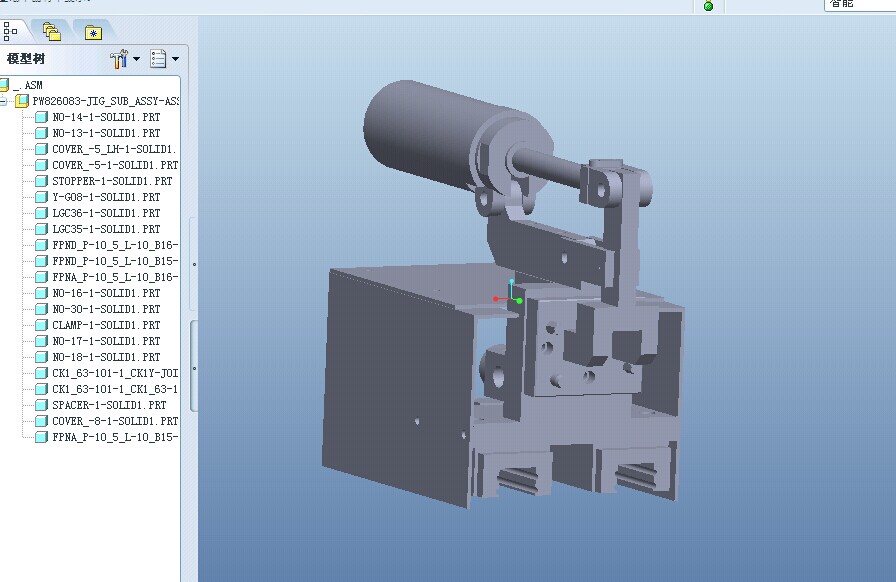Click the coordinate system in the 3D view
Screen dimensions: 896x582
coord(513,297)
